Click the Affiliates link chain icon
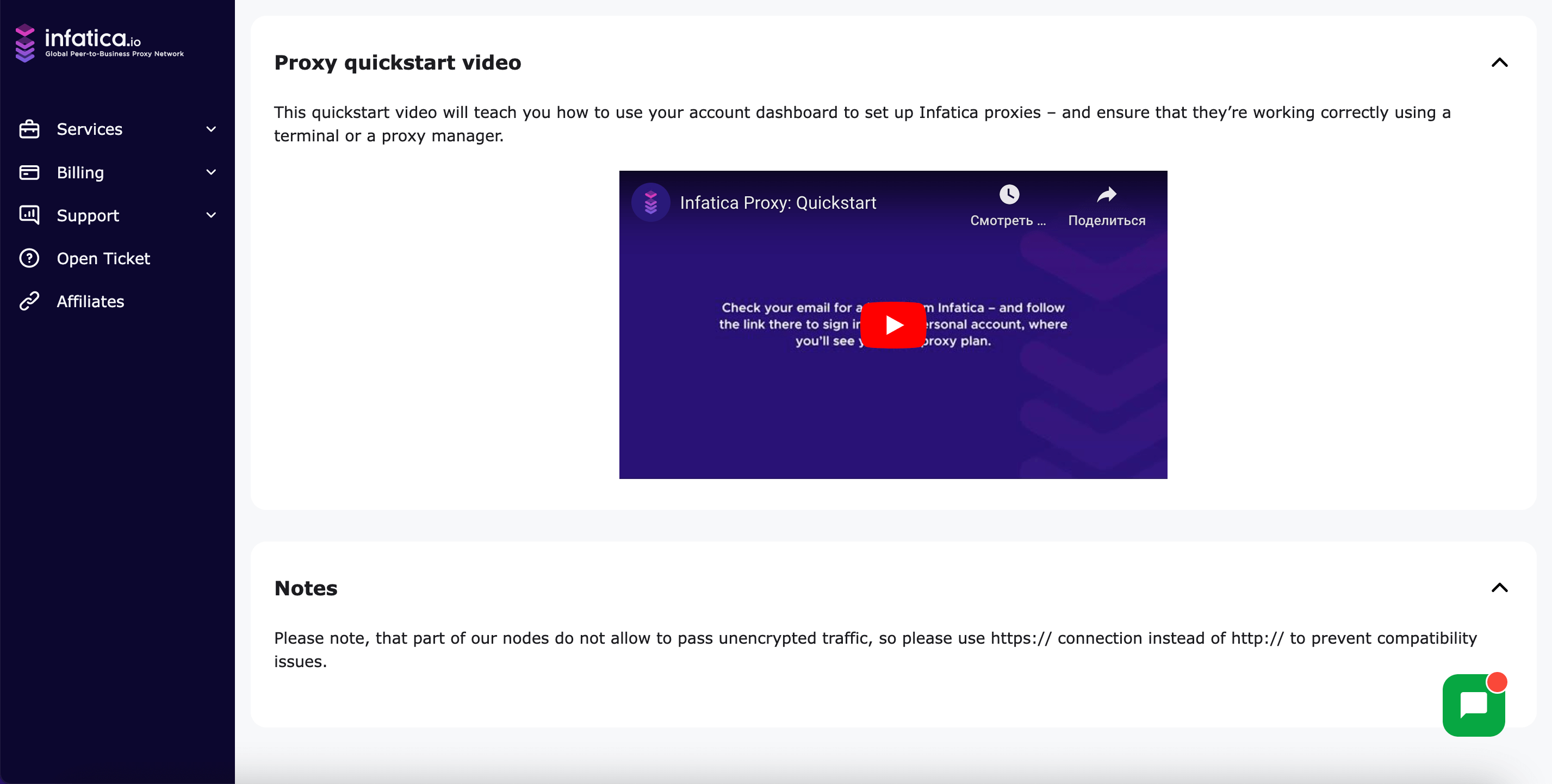Screen dimensions: 1552x784 point(29,301)
